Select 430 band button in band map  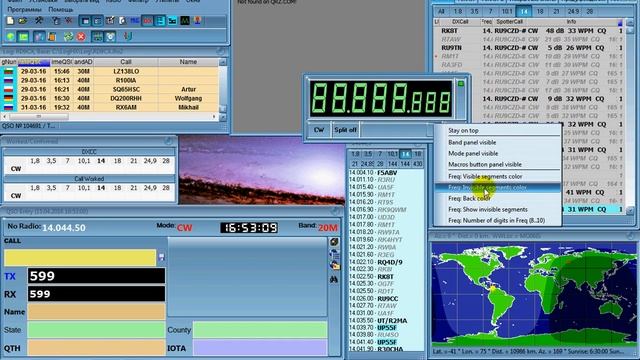pyautogui.click(x=417, y=164)
